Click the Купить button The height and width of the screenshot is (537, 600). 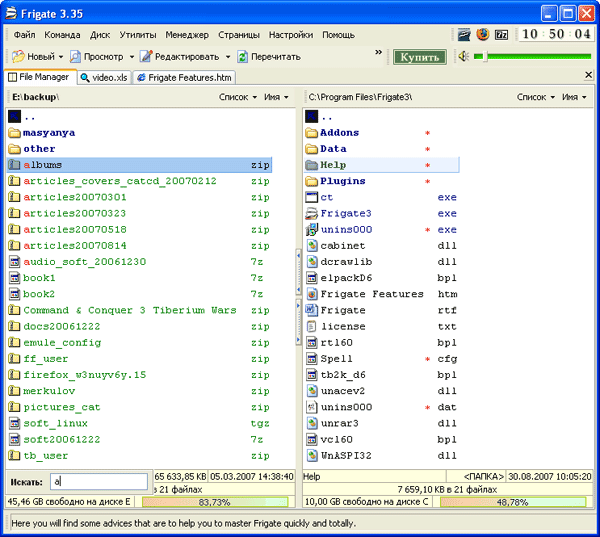[419, 57]
